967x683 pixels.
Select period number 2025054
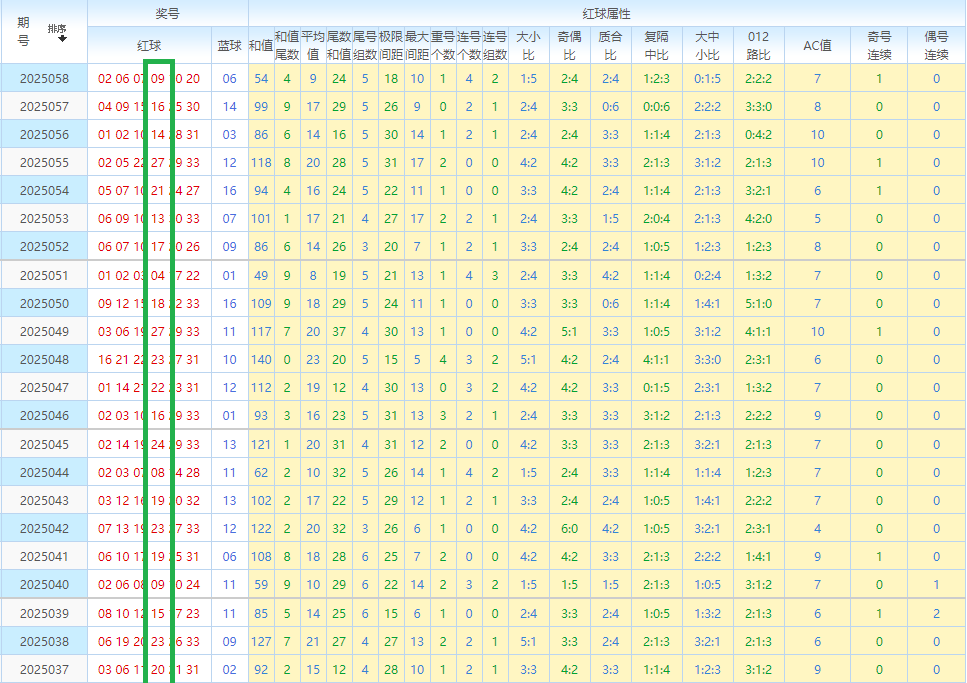point(44,190)
